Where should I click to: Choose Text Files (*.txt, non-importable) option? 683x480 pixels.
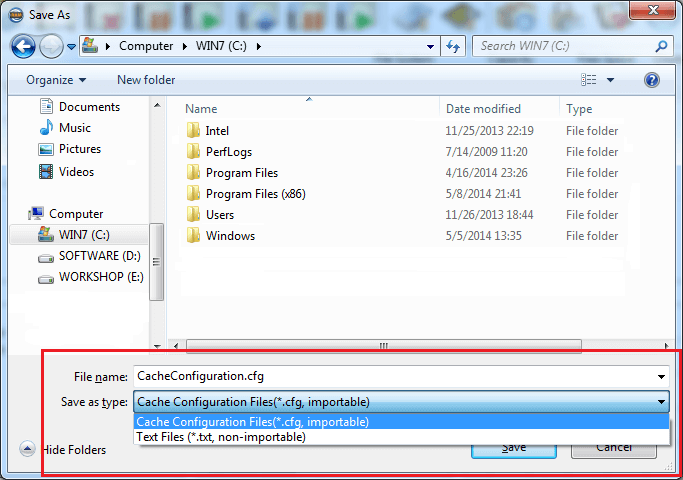point(401,436)
